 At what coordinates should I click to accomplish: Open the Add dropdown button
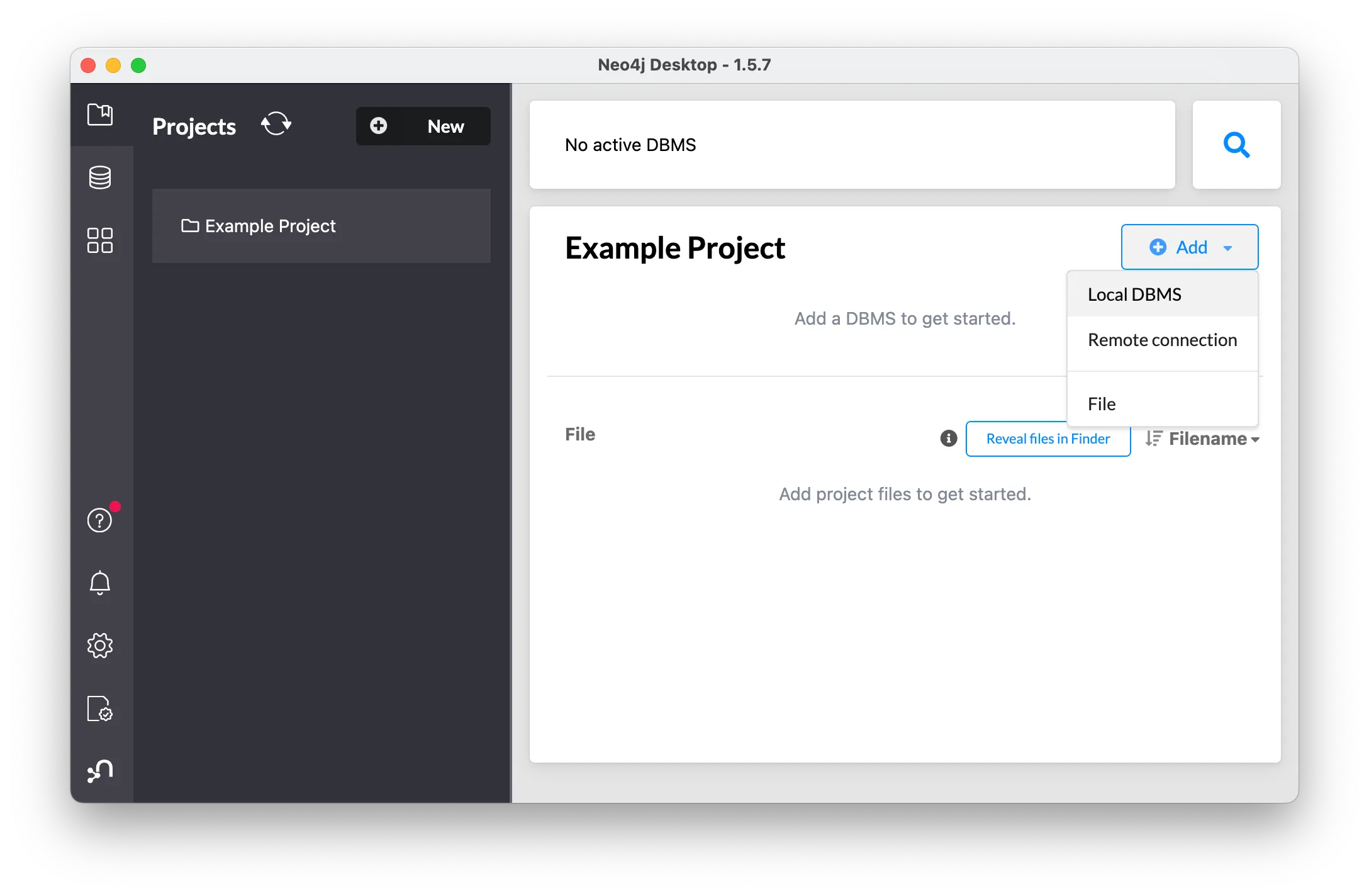(x=1190, y=247)
